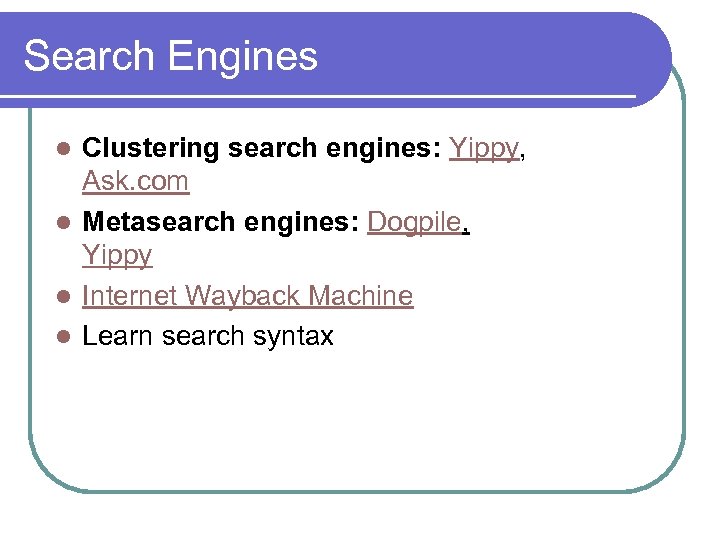Click "search engines:" after the word Clustering
The width and height of the screenshot is (720, 540).
pos(335,148)
